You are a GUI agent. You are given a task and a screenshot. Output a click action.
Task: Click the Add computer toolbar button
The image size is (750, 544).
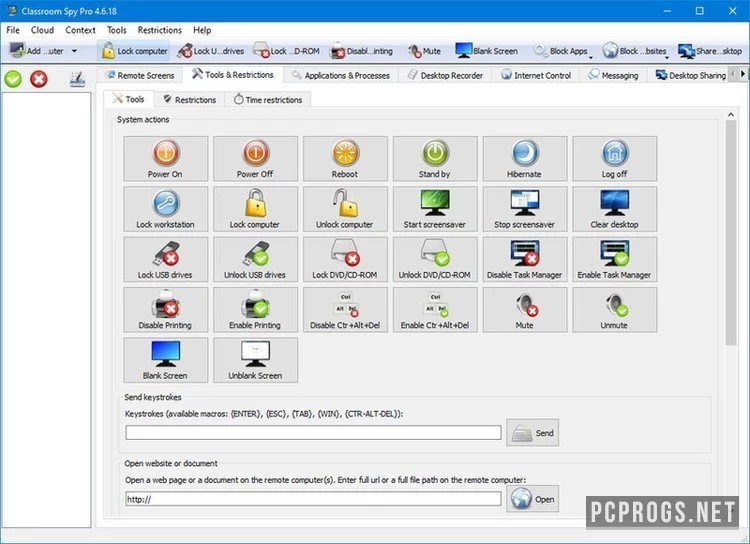36,51
